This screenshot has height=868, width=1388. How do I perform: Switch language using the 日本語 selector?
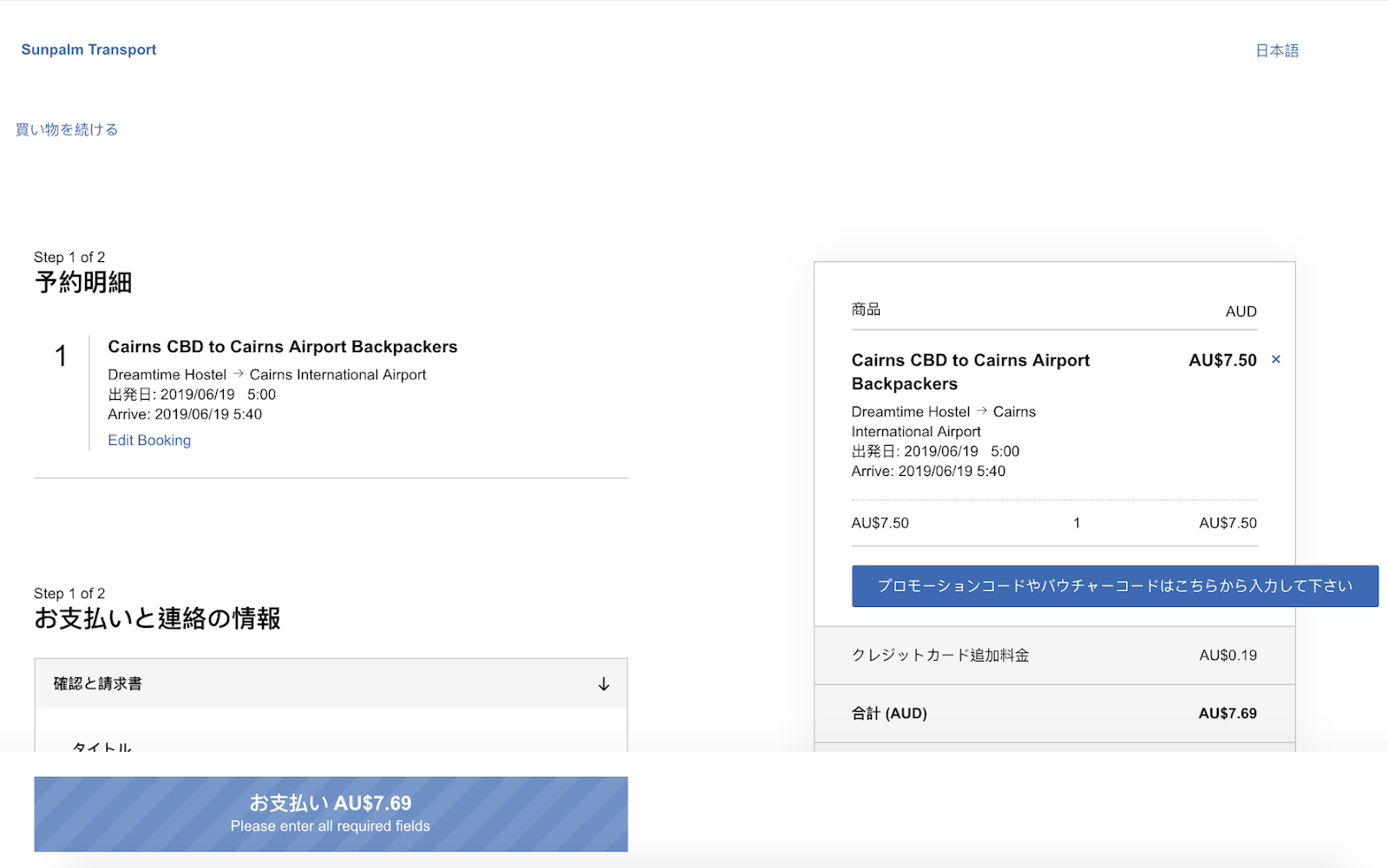pos(1276,51)
